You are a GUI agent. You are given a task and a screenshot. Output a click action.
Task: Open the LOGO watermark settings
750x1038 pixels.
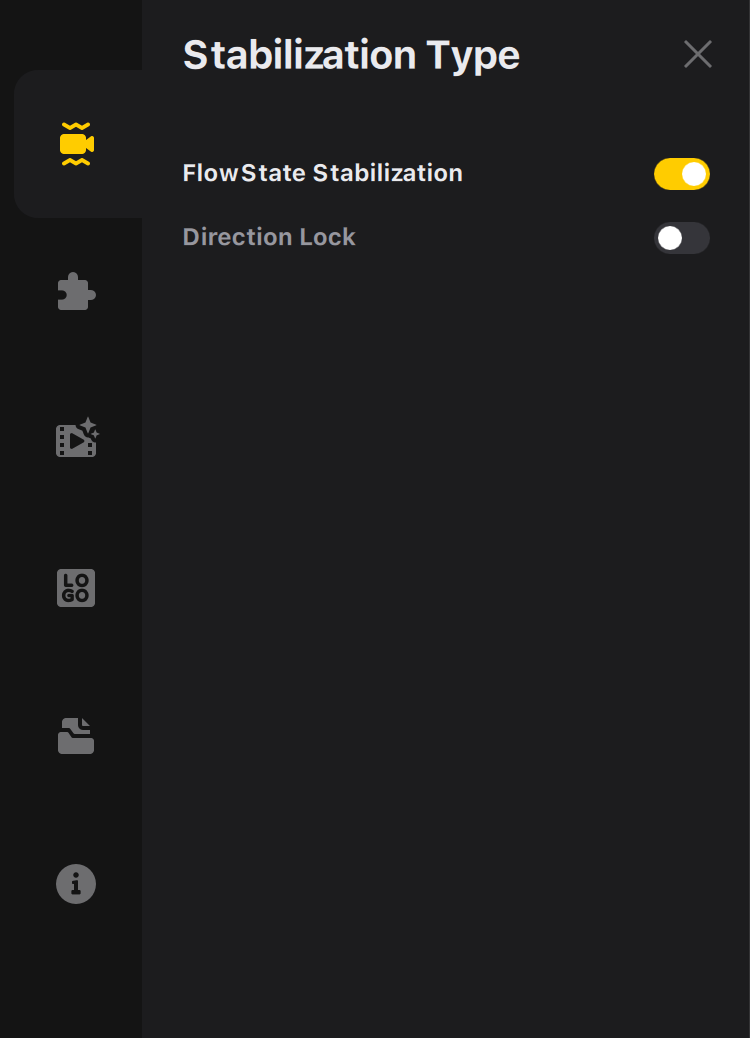pyautogui.click(x=76, y=588)
